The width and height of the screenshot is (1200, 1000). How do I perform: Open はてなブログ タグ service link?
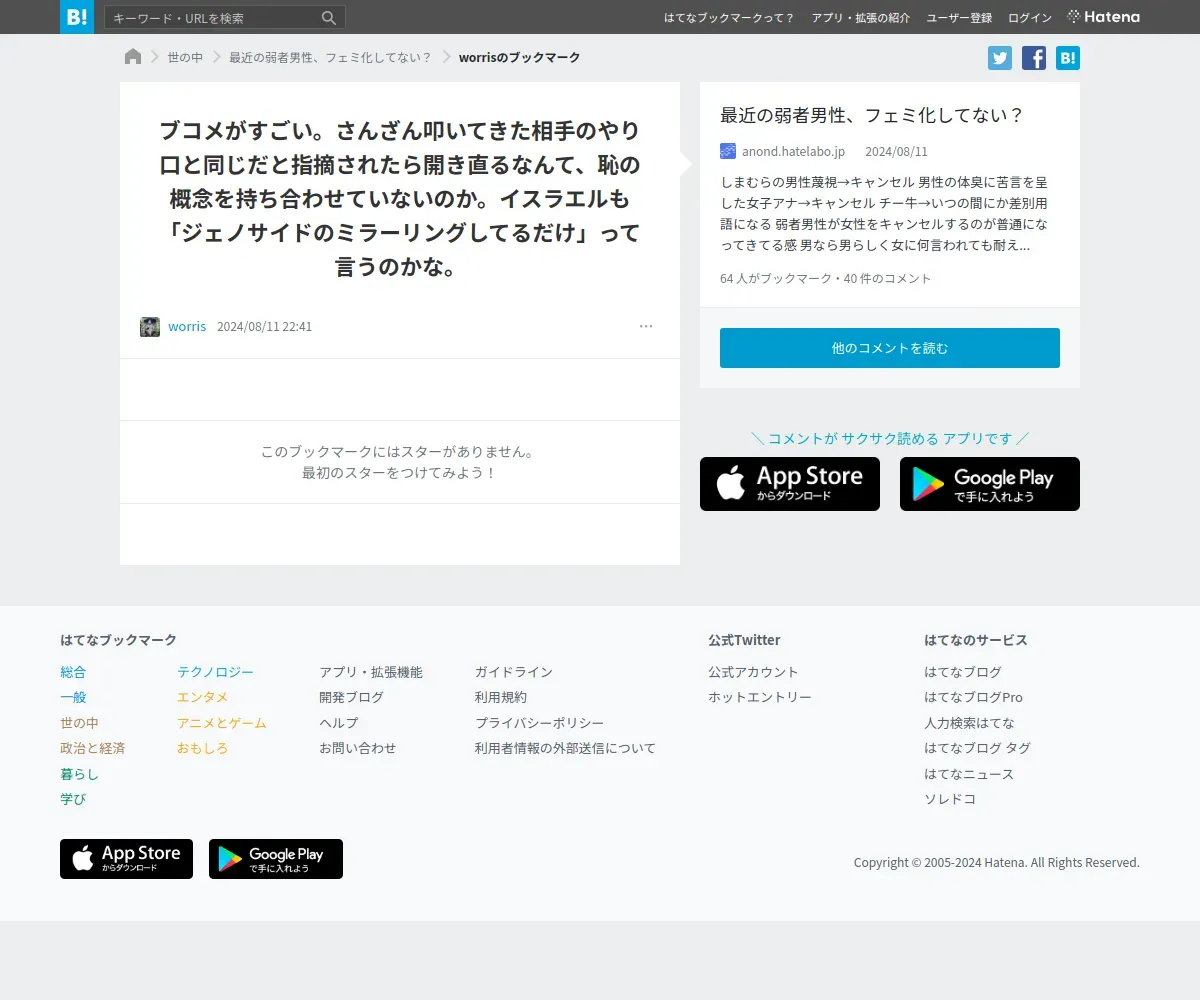click(x=977, y=748)
